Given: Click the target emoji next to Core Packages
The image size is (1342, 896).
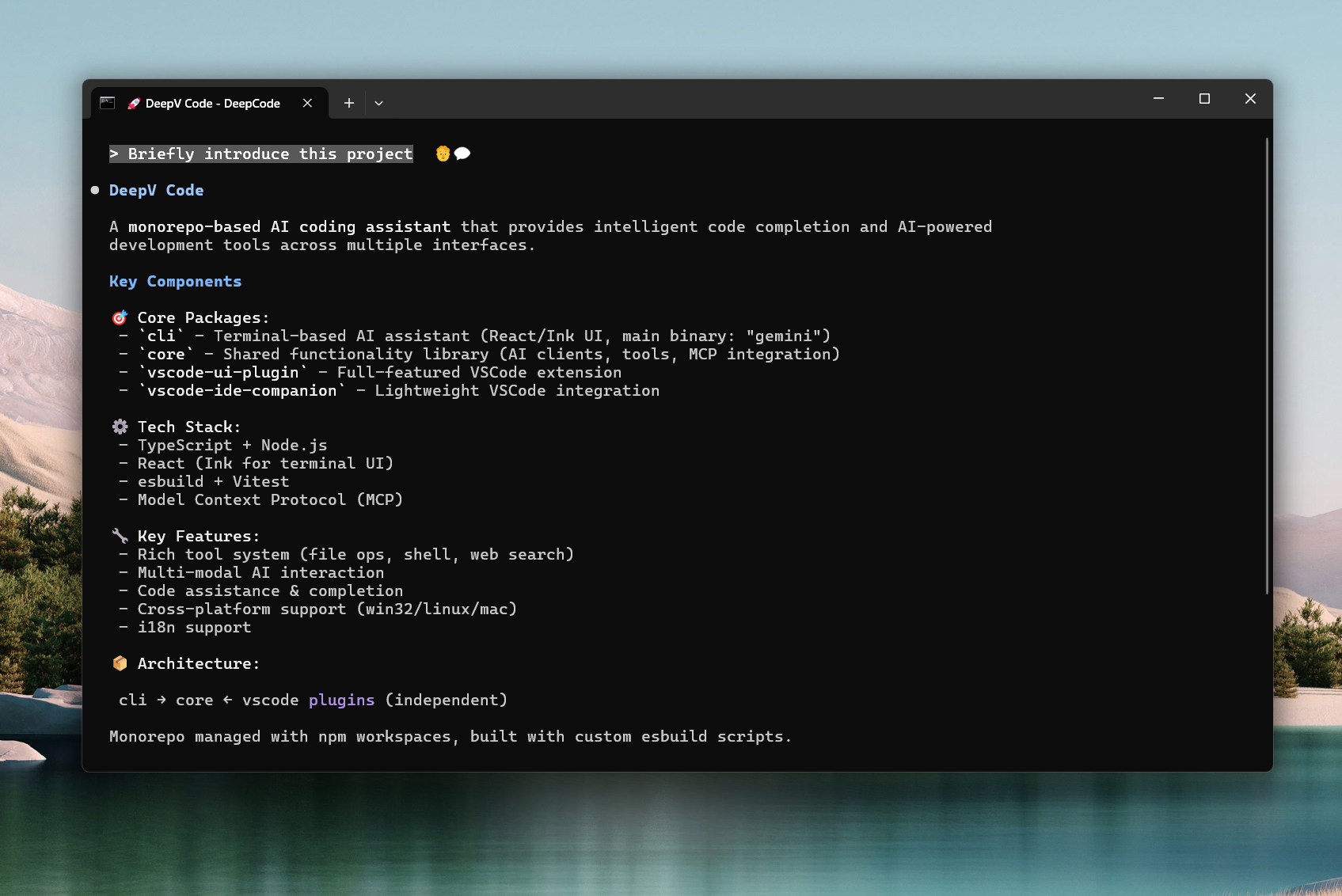Looking at the screenshot, I should coord(119,317).
